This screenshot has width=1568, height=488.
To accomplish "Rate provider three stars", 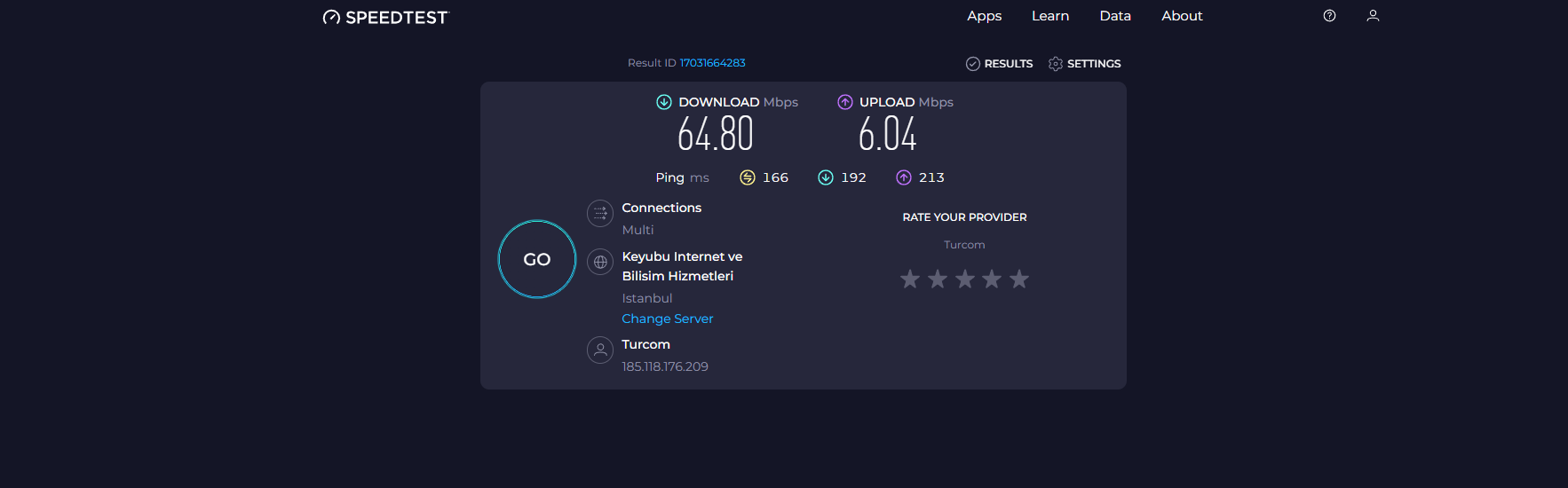I will click(x=965, y=279).
